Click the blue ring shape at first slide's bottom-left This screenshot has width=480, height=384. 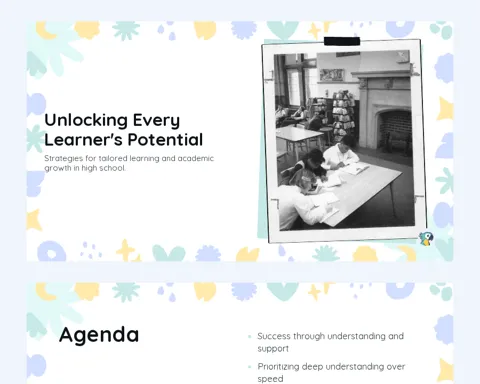pos(52,251)
